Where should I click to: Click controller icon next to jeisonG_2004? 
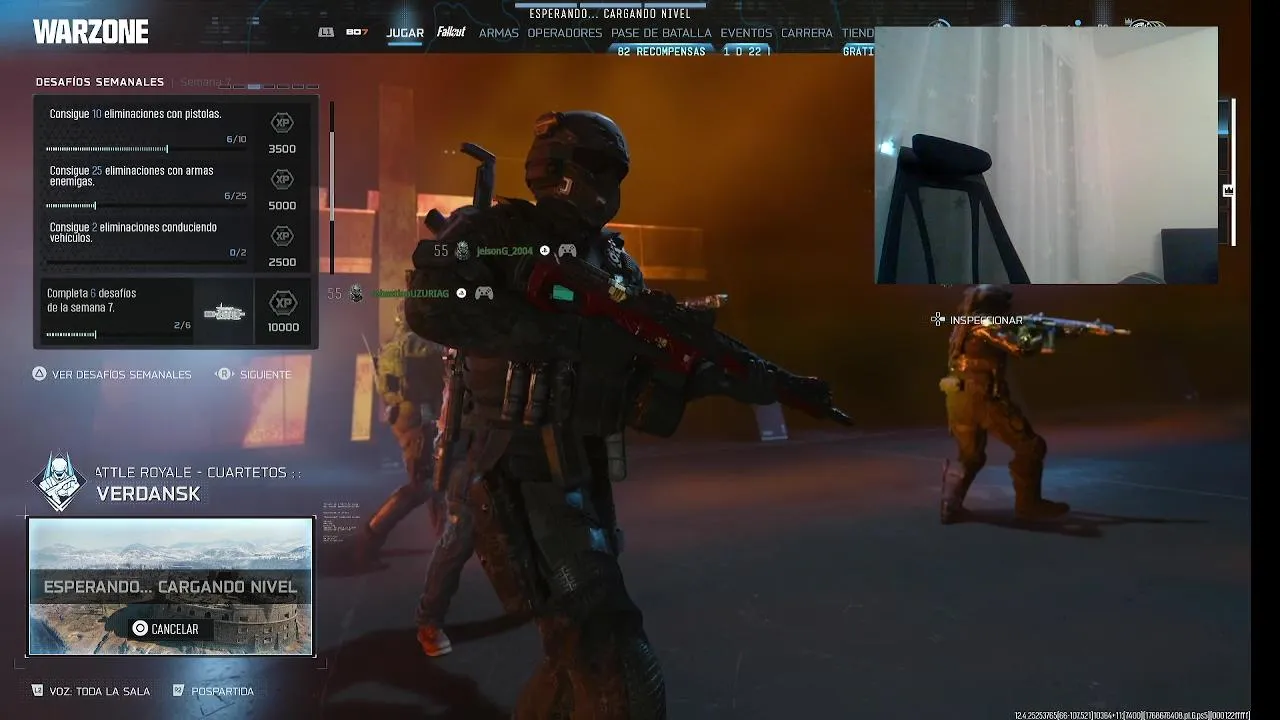pos(567,251)
